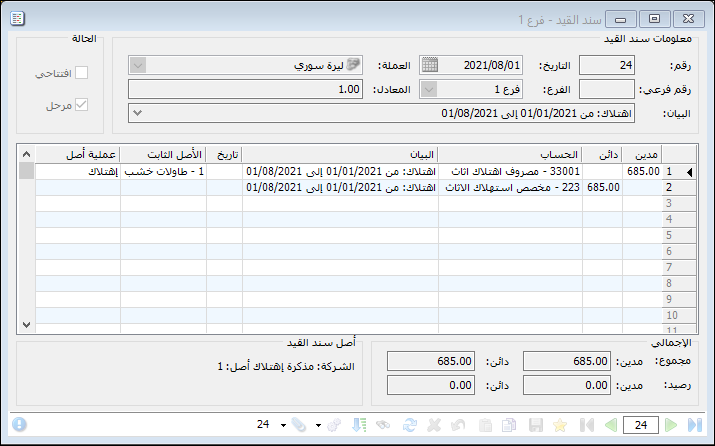Click the clipboard paste icon
The height and width of the screenshot is (446, 715).
tap(485, 425)
